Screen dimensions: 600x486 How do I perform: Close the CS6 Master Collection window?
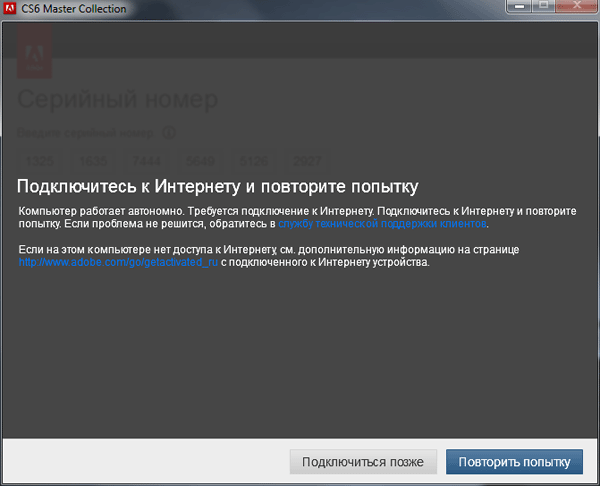click(577, 7)
